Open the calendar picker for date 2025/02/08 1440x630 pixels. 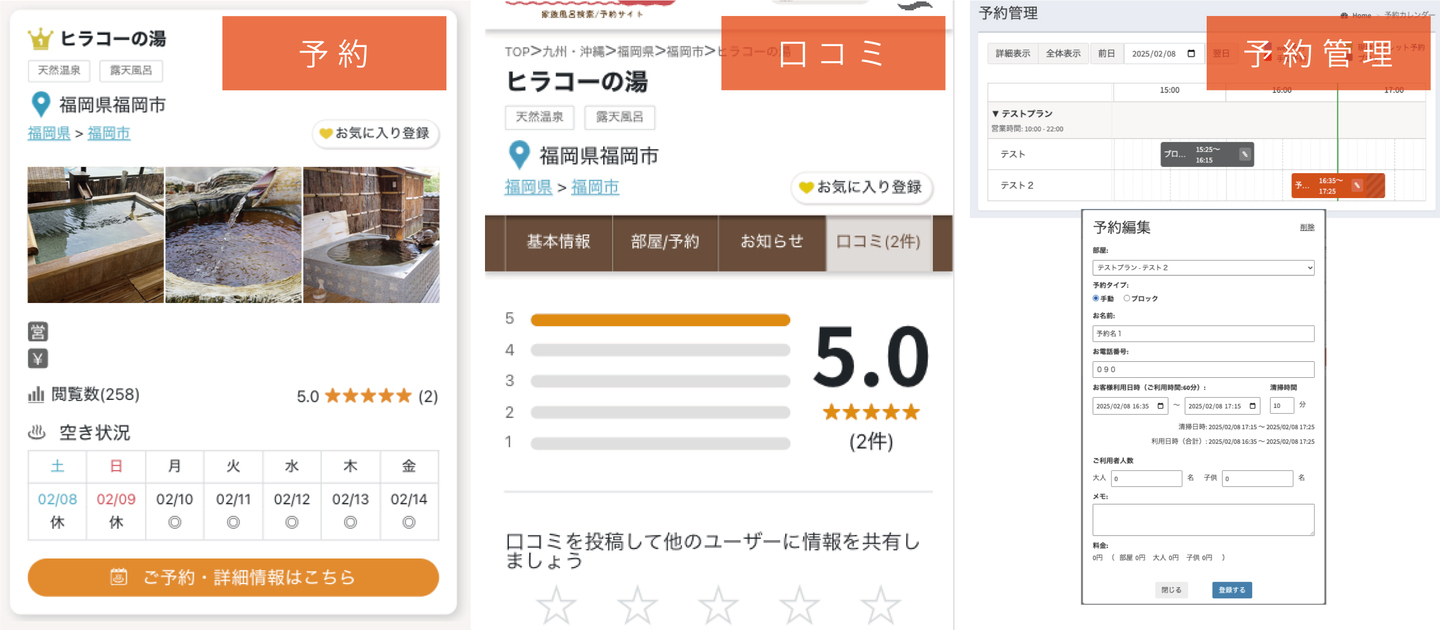[1190, 54]
